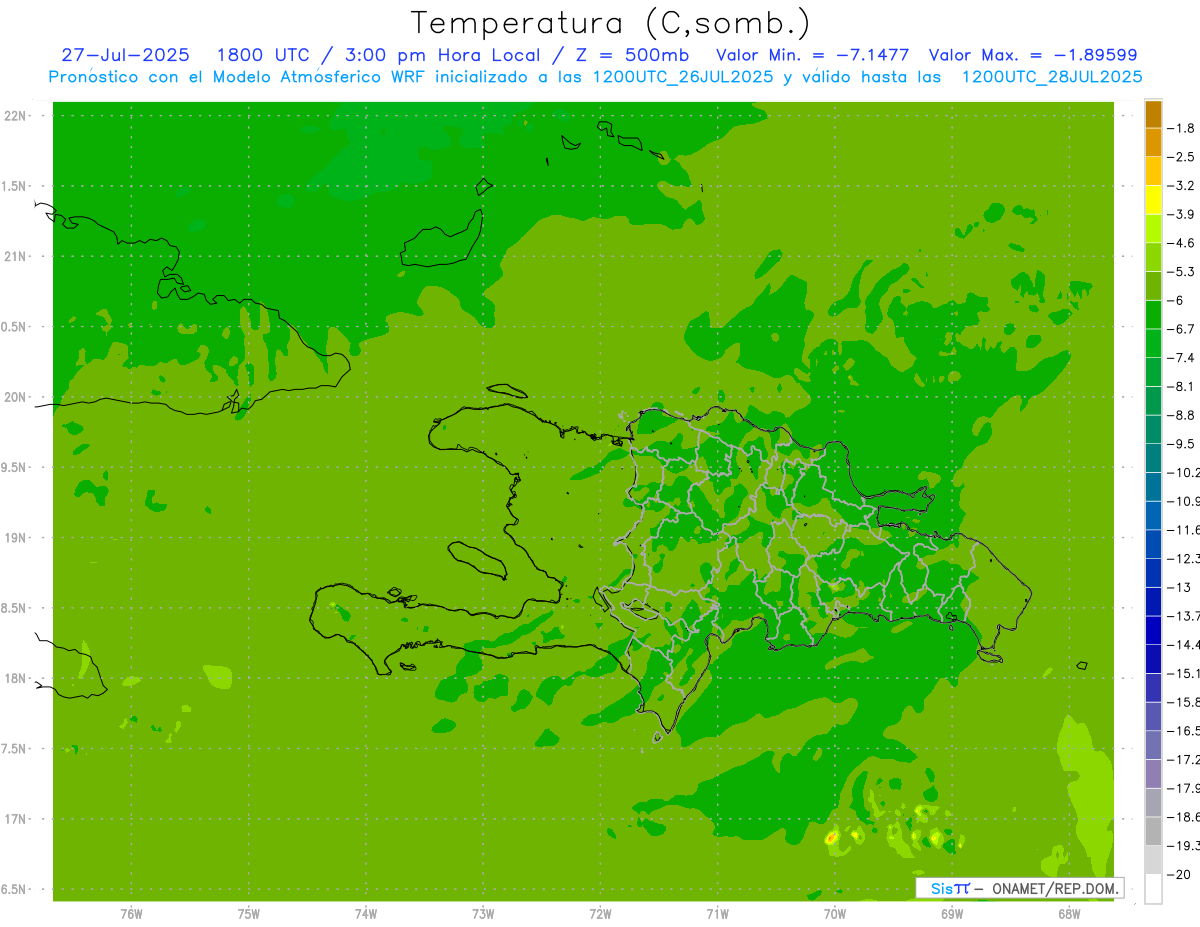Click the '-20' legend label
This screenshot has height=927, width=1200.
tap(1181, 875)
